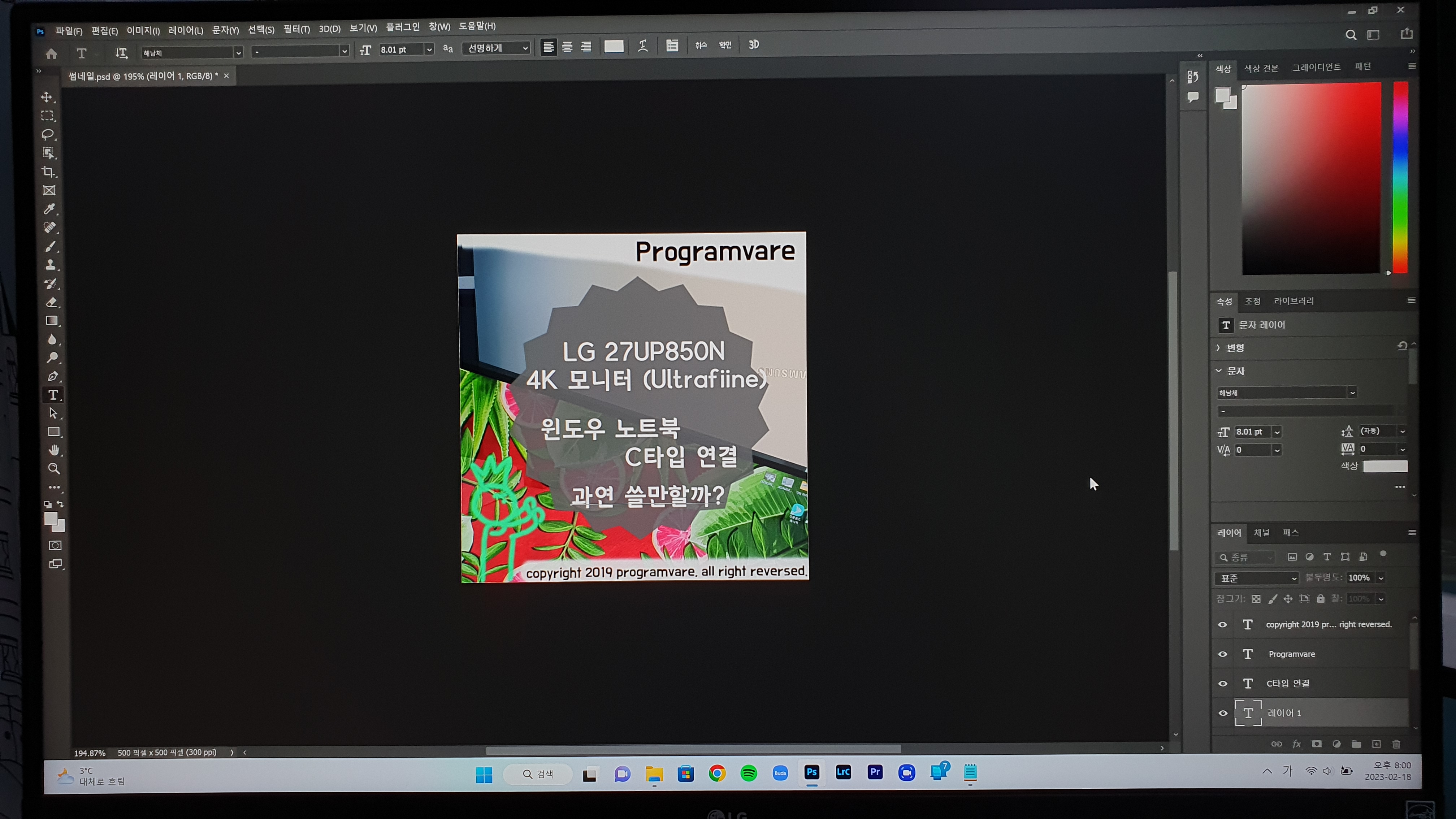1456x819 pixels.
Task: Select the Crop tool
Action: click(49, 172)
